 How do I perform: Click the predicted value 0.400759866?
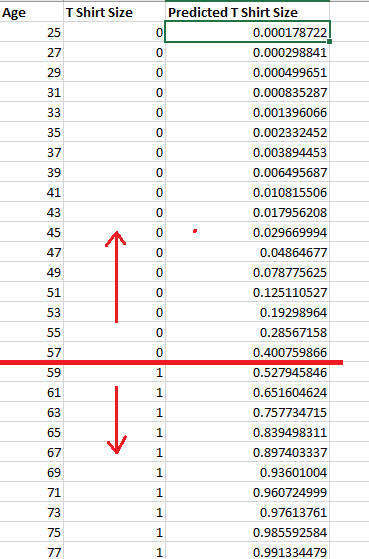pos(247,352)
